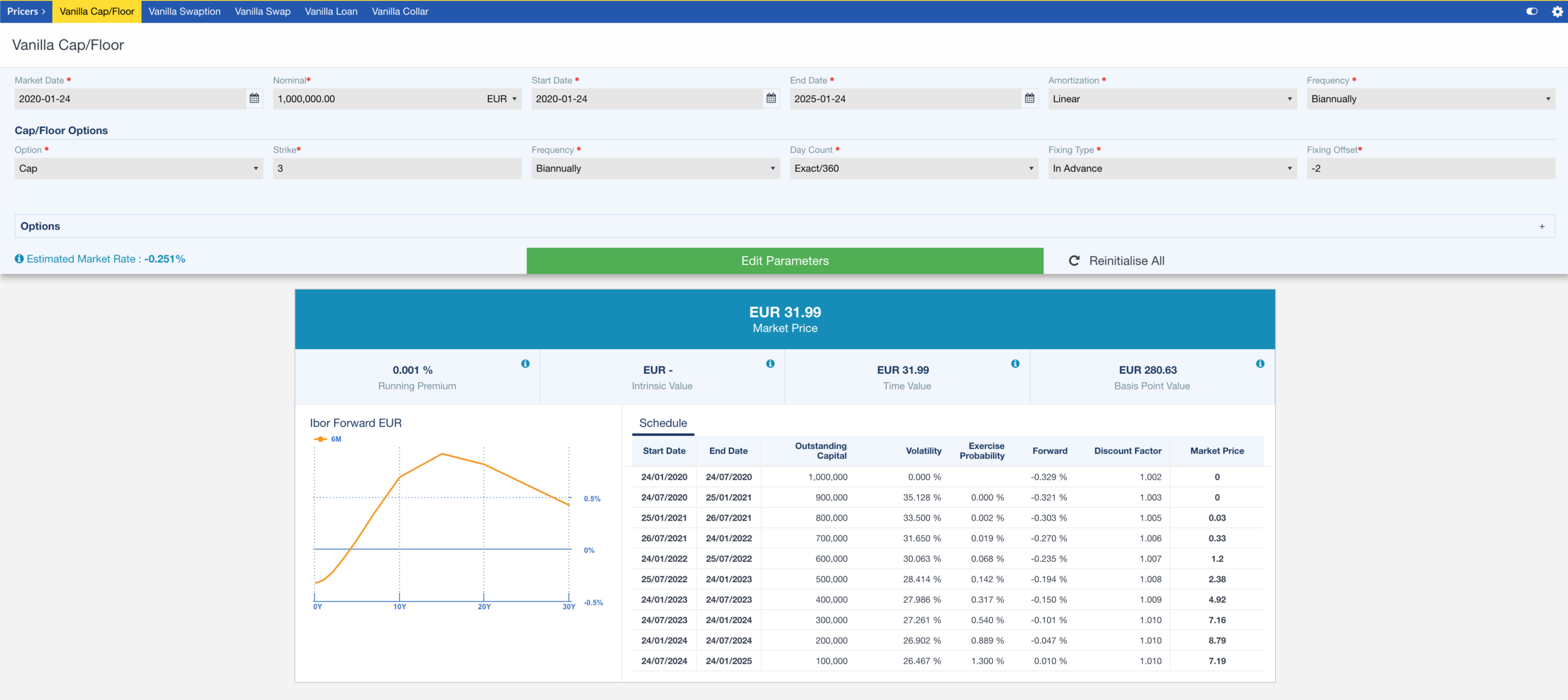Click Reinitialise All
Screen dimensions: 1568x700
(1116, 261)
